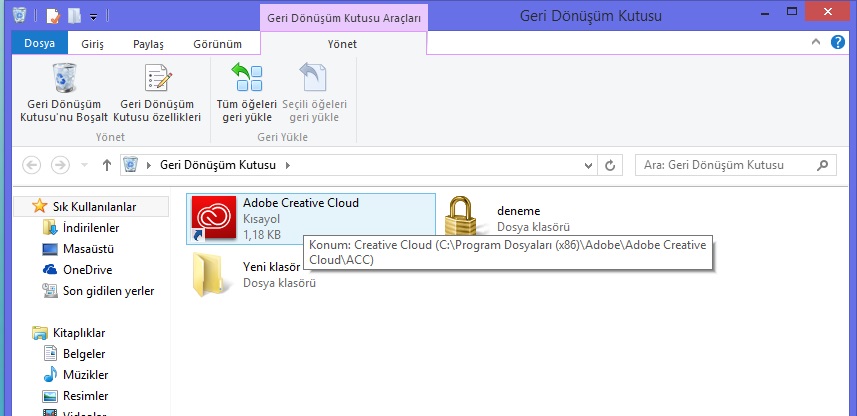Select Kitaplıklar in the navigation pane
Screen dimensions: 857x416
tap(79, 333)
